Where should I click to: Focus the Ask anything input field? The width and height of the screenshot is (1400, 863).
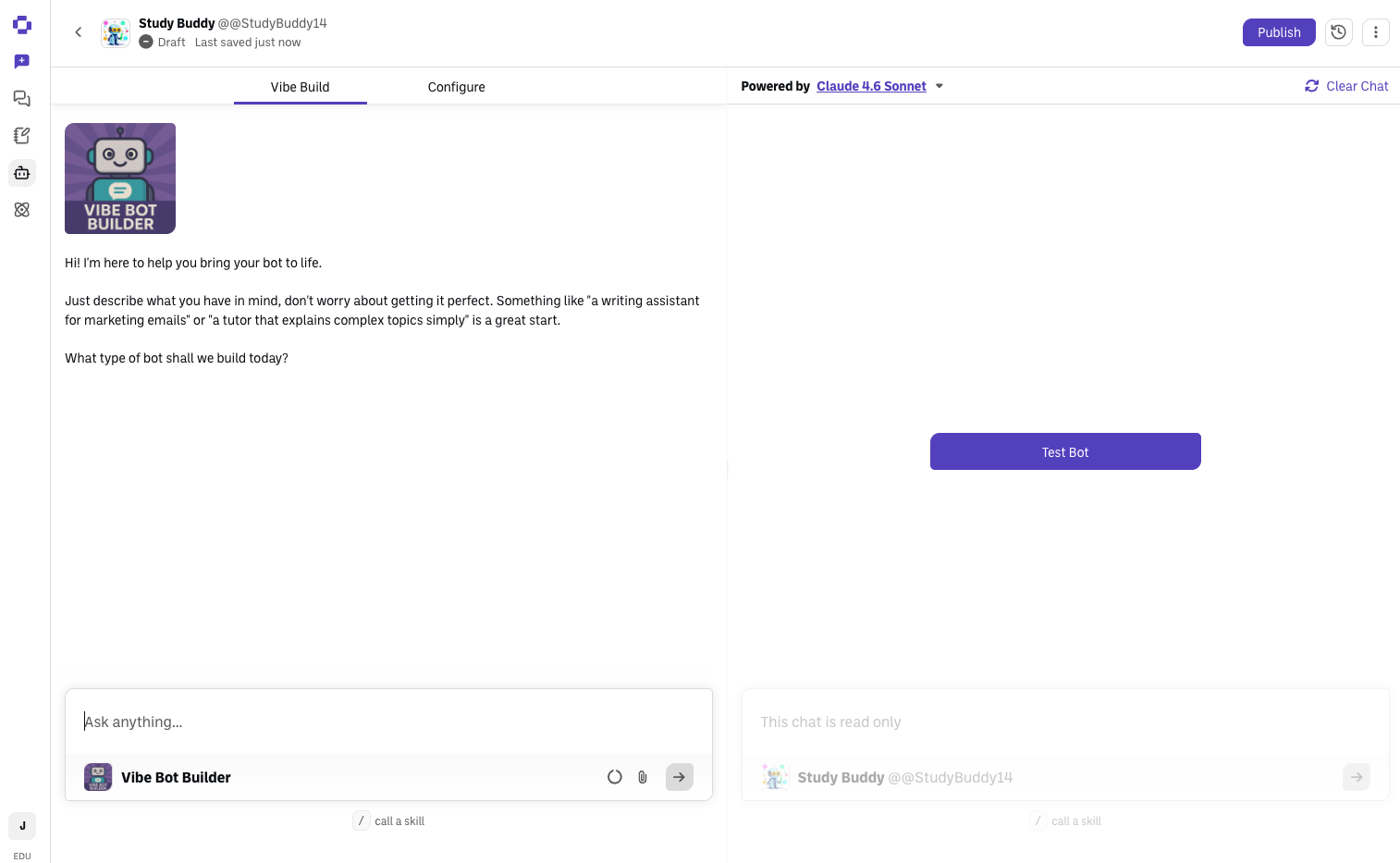pyautogui.click(x=388, y=721)
